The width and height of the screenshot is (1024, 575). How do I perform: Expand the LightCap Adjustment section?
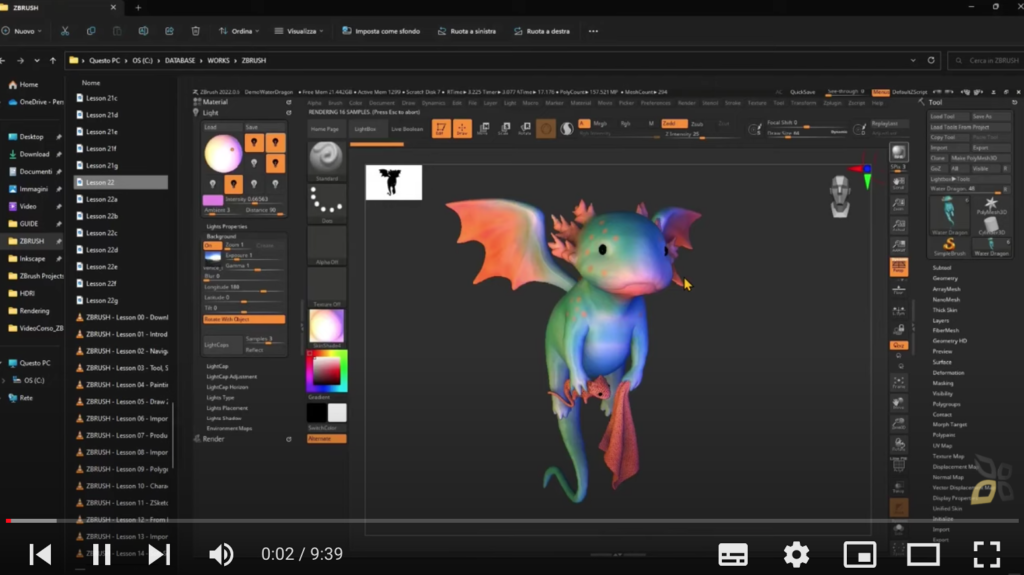pos(232,376)
